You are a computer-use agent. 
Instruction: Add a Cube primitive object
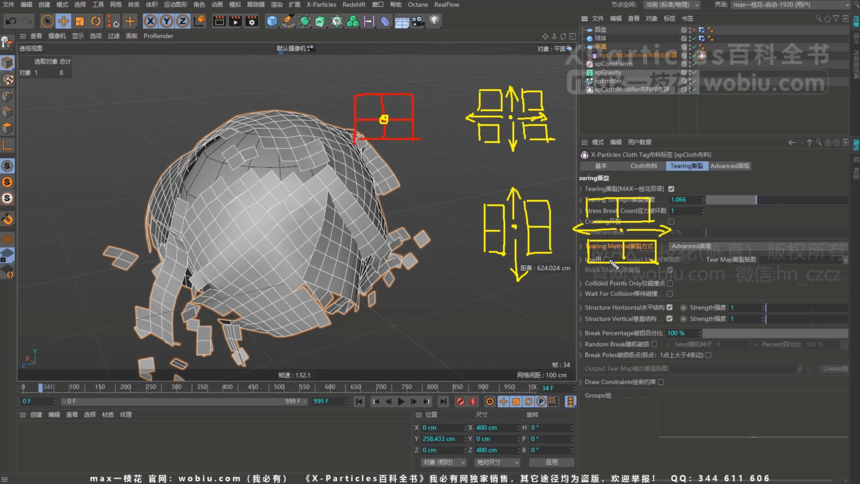pyautogui.click(x=272, y=21)
